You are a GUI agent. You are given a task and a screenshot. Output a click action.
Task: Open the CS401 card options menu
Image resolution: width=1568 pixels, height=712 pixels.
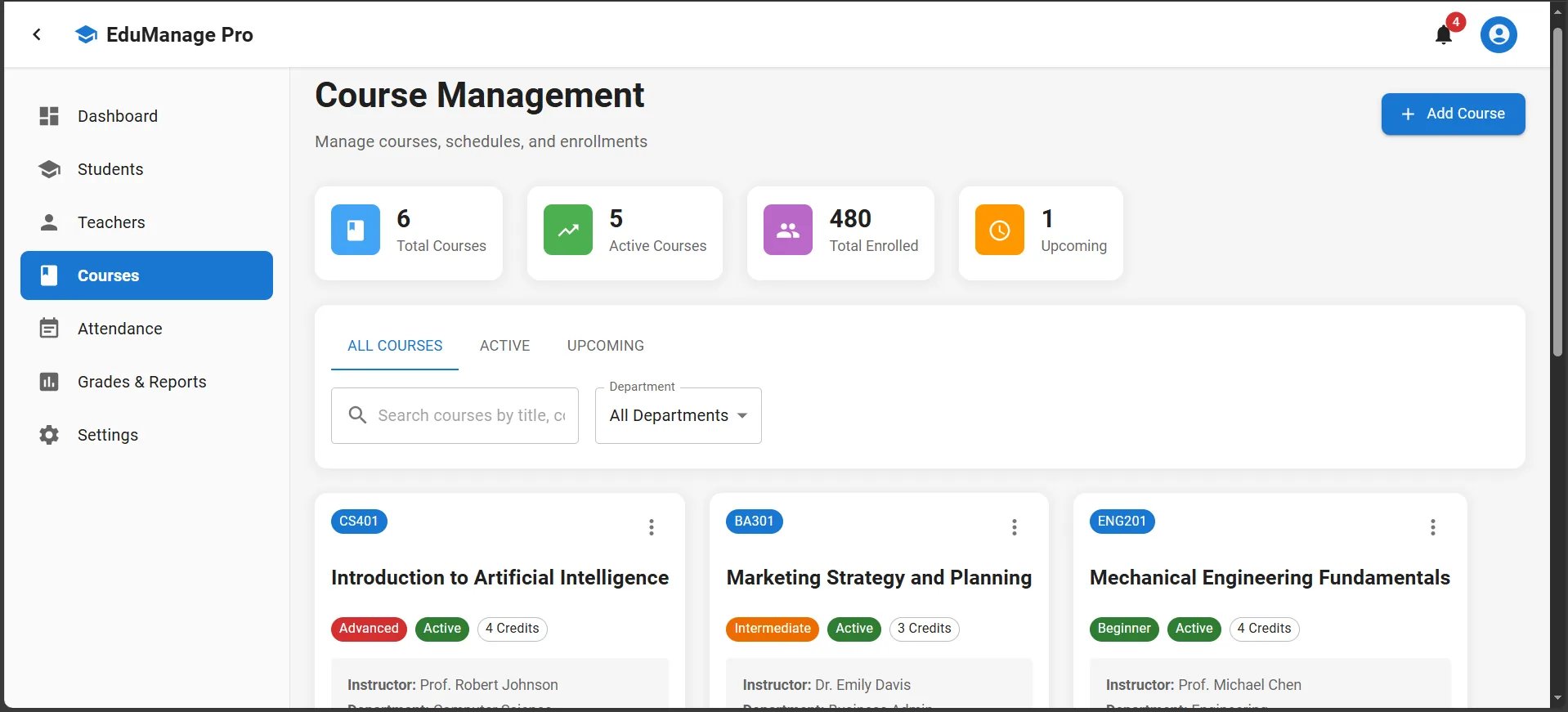[x=652, y=527]
